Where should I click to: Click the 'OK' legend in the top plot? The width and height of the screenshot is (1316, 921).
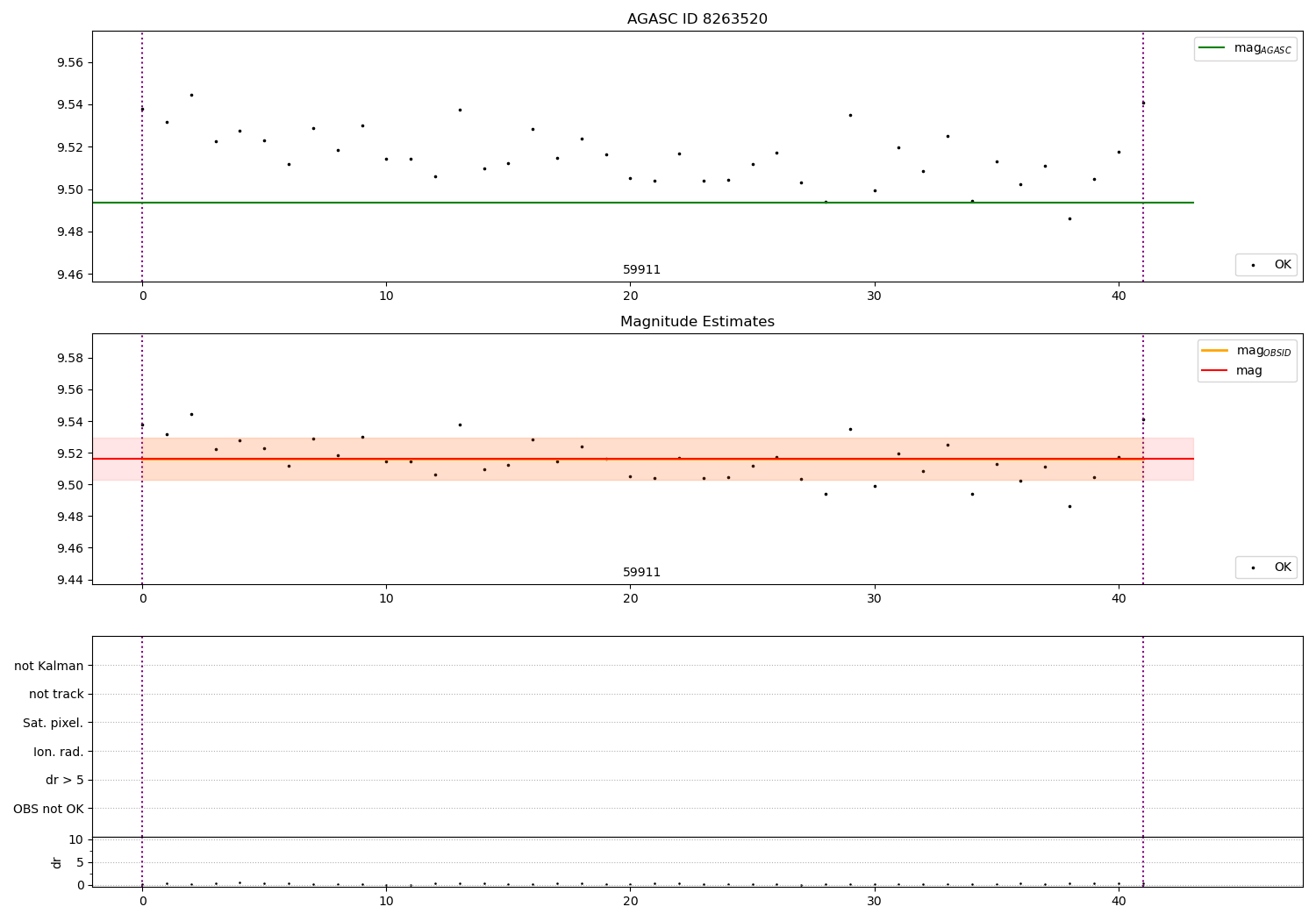pyautogui.click(x=1266, y=264)
